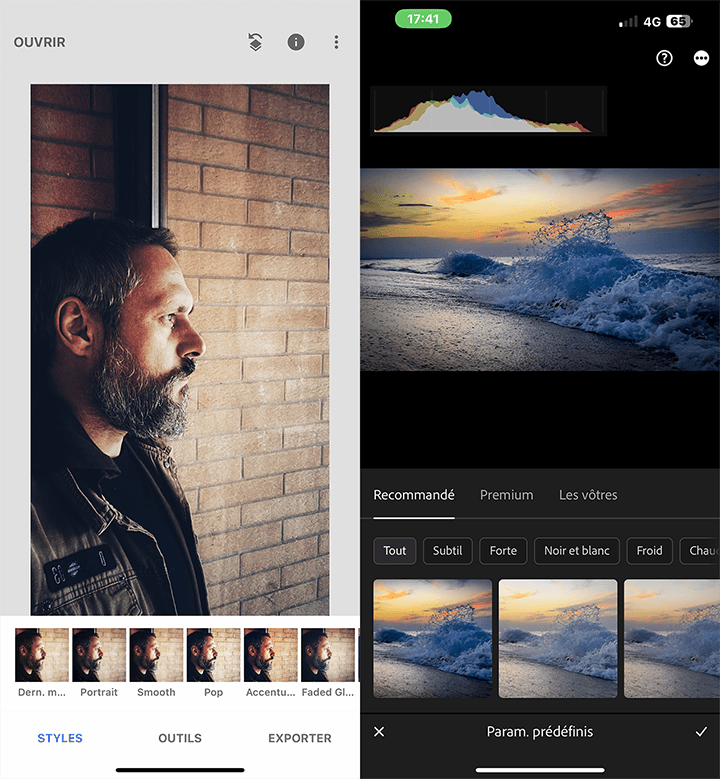Tap the Param. prédéfinis label
The height and width of the screenshot is (779, 720).
point(540,731)
